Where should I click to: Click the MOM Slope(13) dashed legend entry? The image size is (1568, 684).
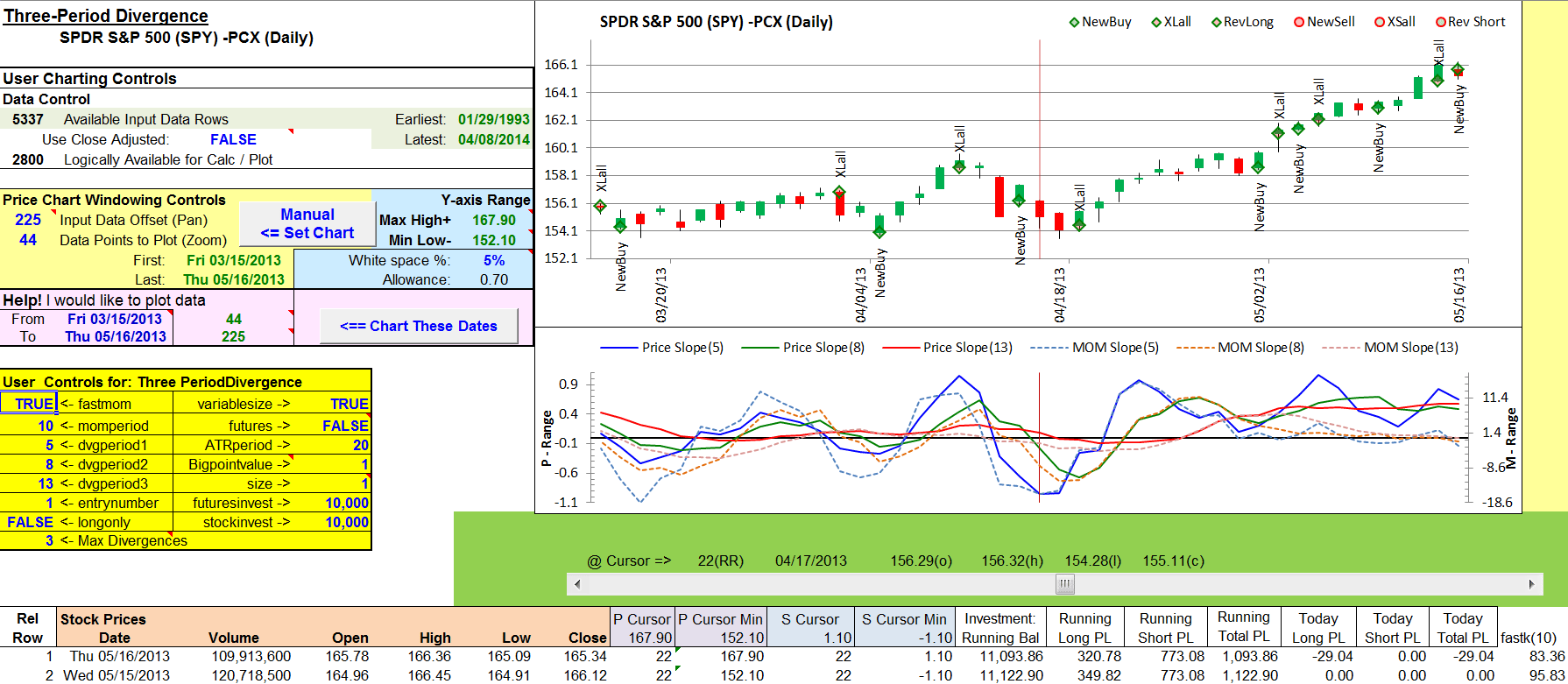pyautogui.click(x=1390, y=348)
